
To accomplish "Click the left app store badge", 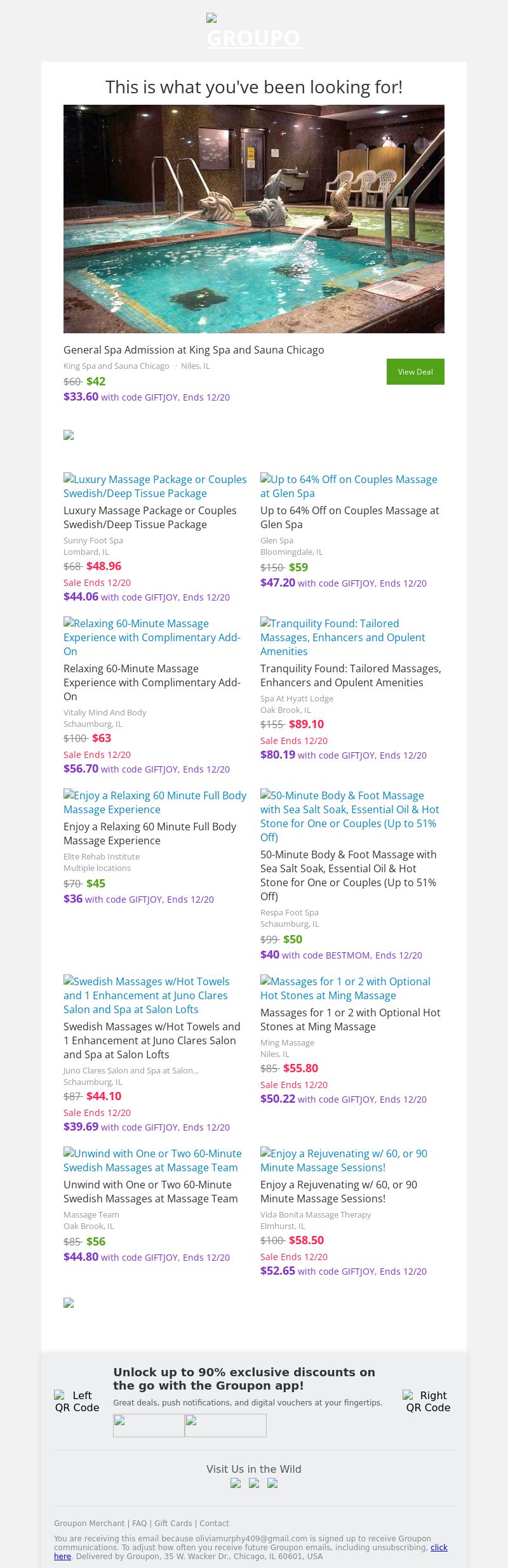I will tap(149, 1425).
